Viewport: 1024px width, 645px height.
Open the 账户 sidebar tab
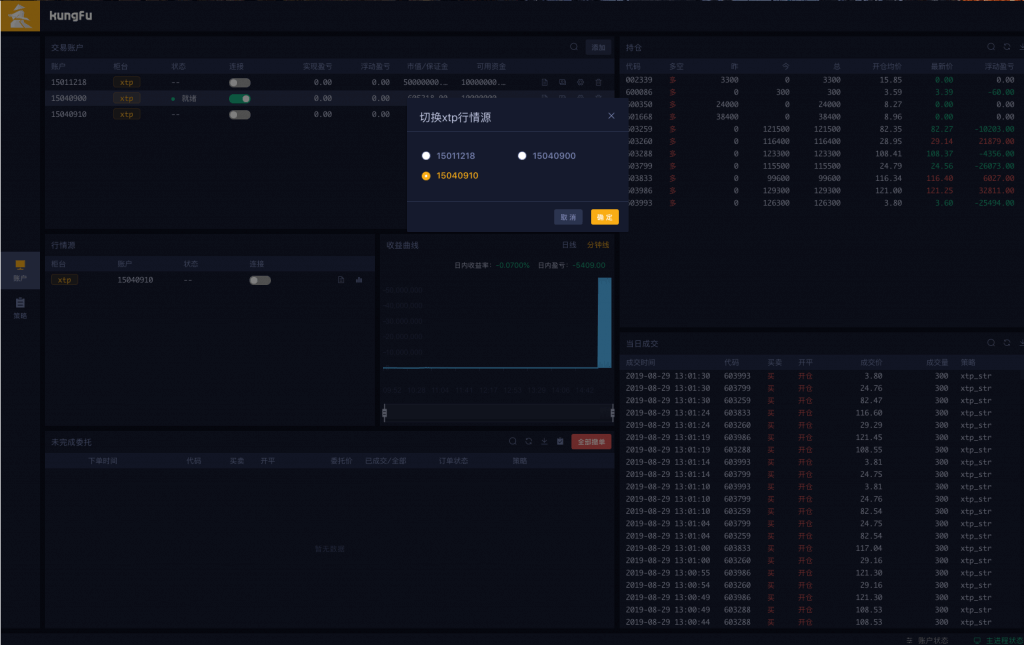[20, 270]
